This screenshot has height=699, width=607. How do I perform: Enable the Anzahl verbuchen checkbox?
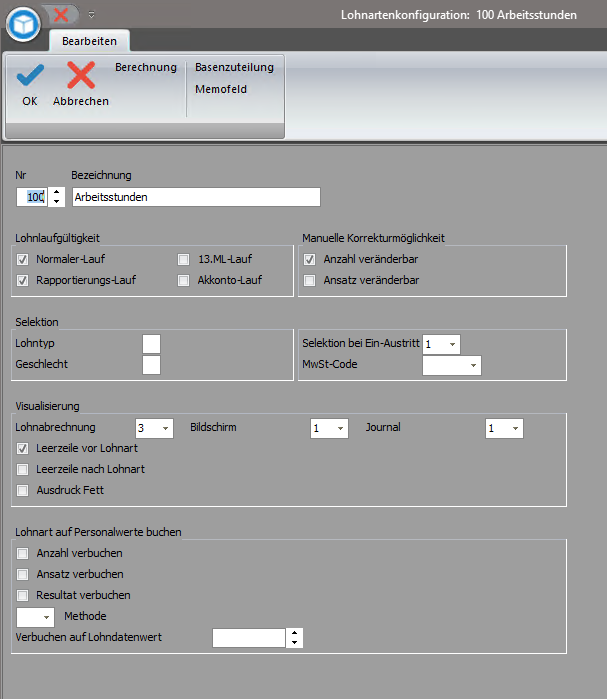coord(22,553)
